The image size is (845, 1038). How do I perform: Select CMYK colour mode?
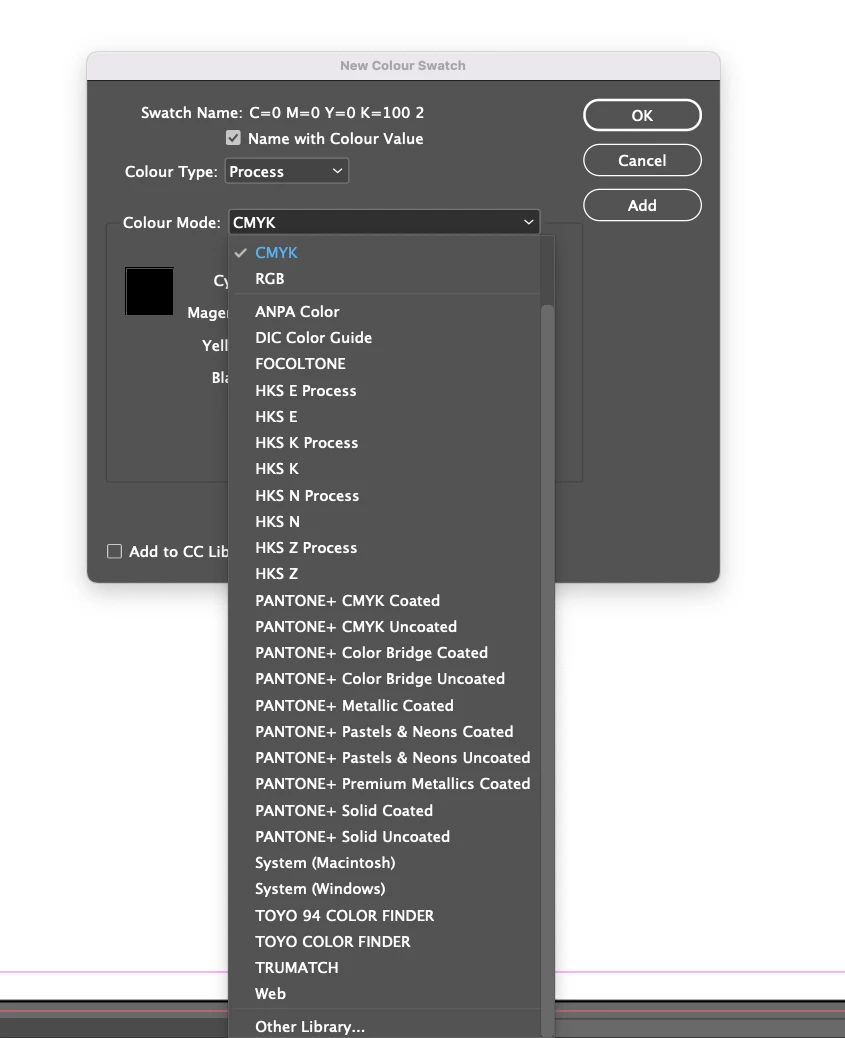384,253
